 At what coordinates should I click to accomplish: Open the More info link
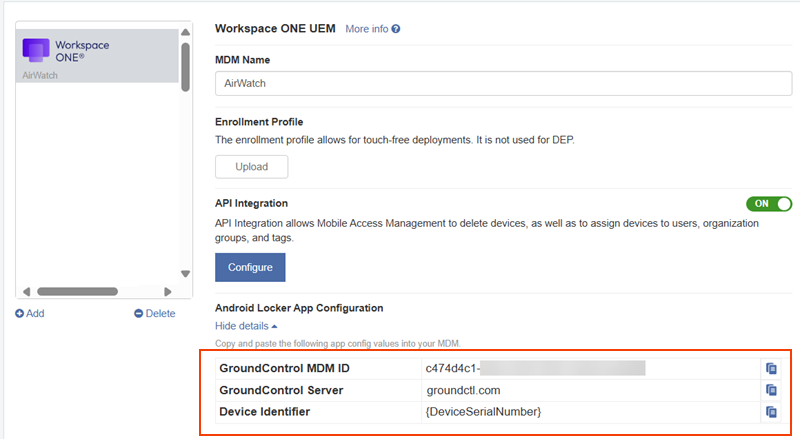[366, 29]
